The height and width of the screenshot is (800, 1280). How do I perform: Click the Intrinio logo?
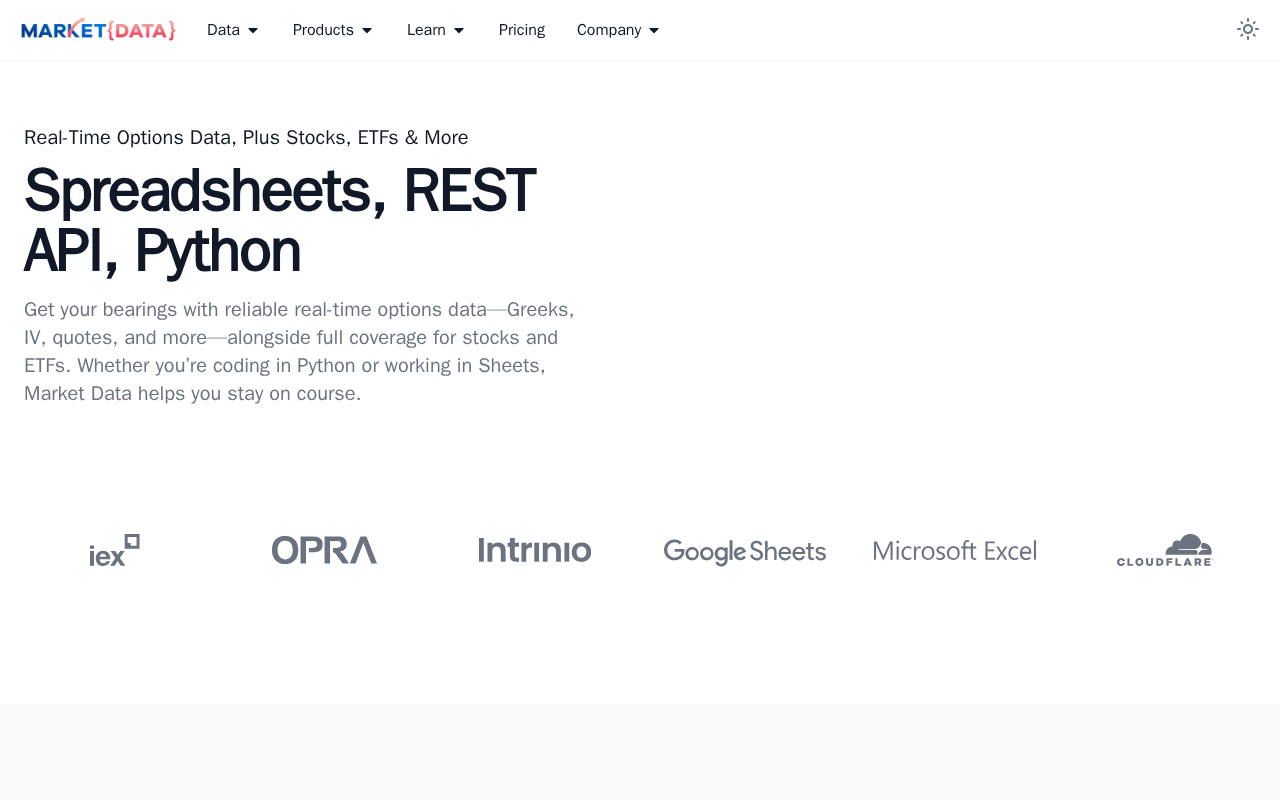[534, 550]
